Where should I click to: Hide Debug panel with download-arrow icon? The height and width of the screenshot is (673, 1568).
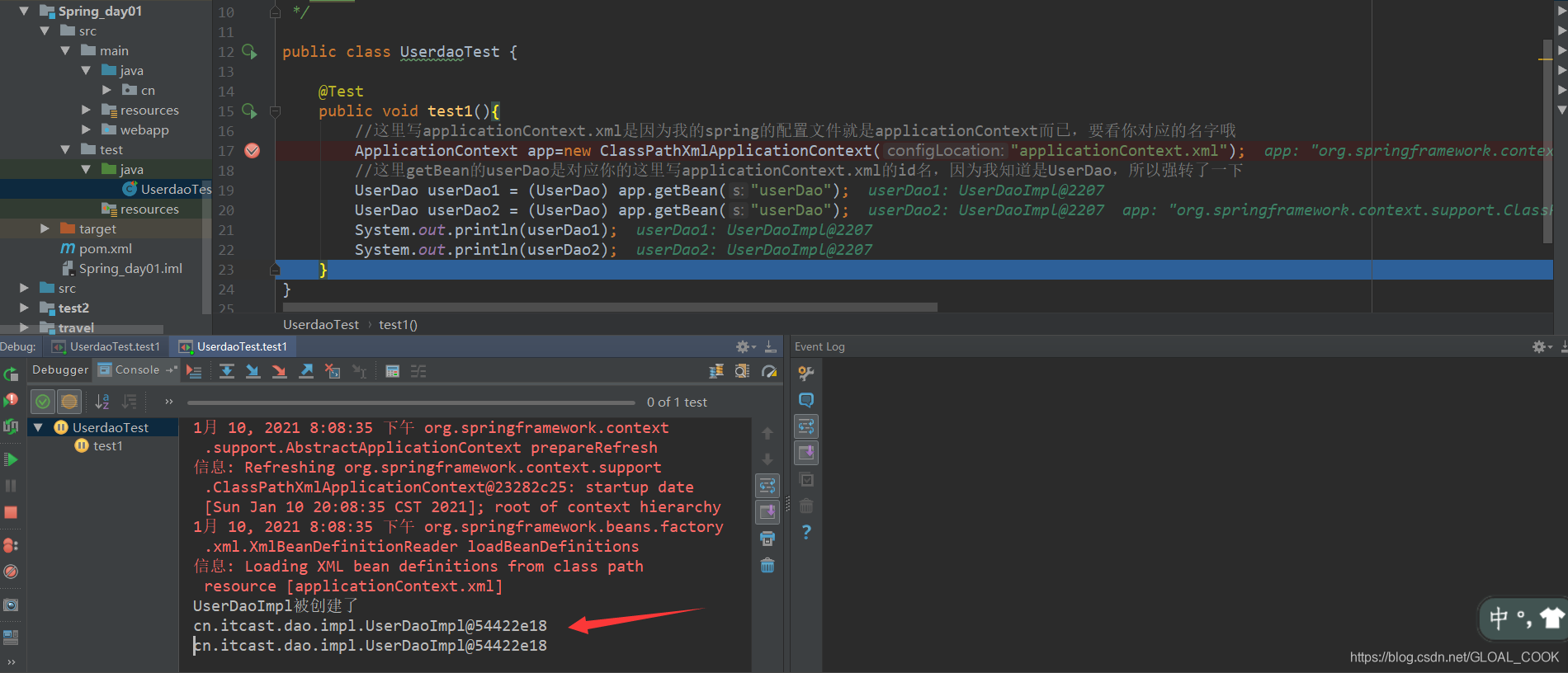point(769,347)
